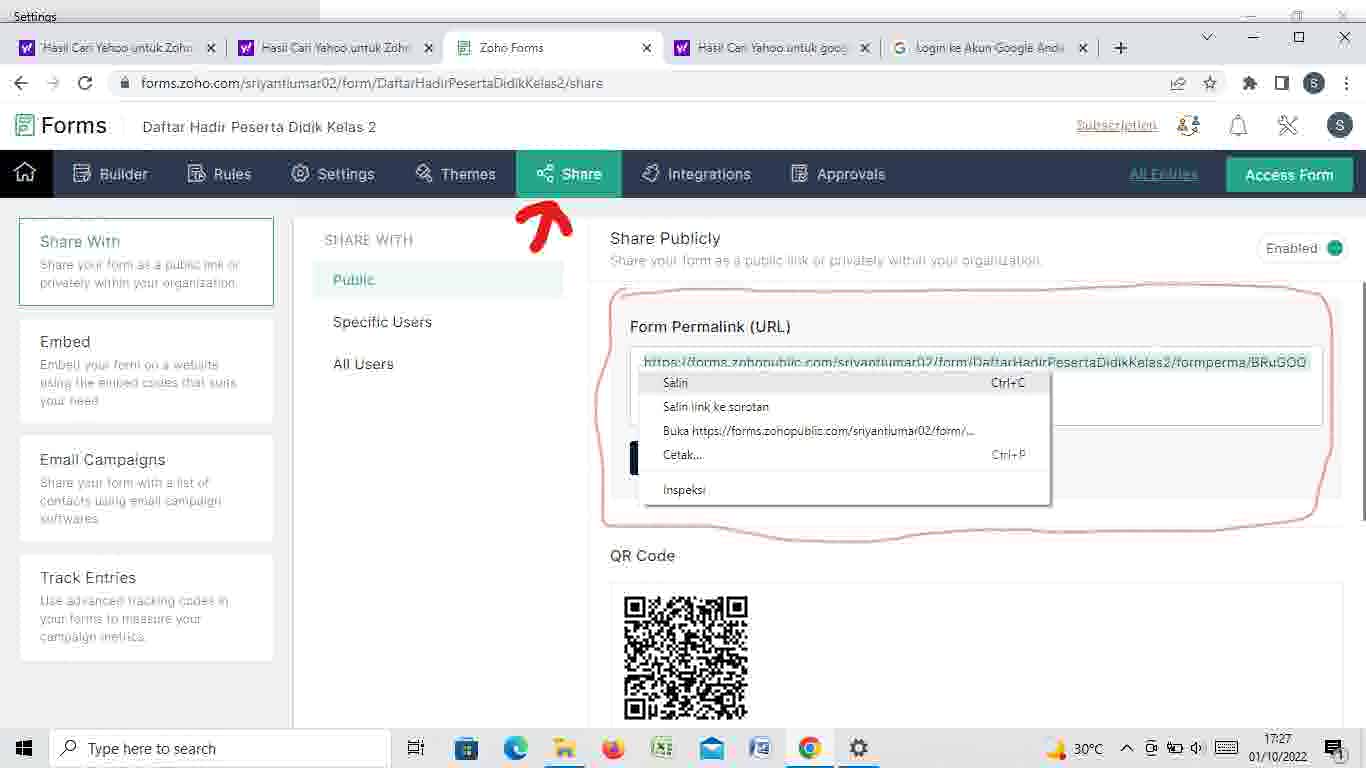
Task: Show hidden system tray icons
Action: point(1126,748)
